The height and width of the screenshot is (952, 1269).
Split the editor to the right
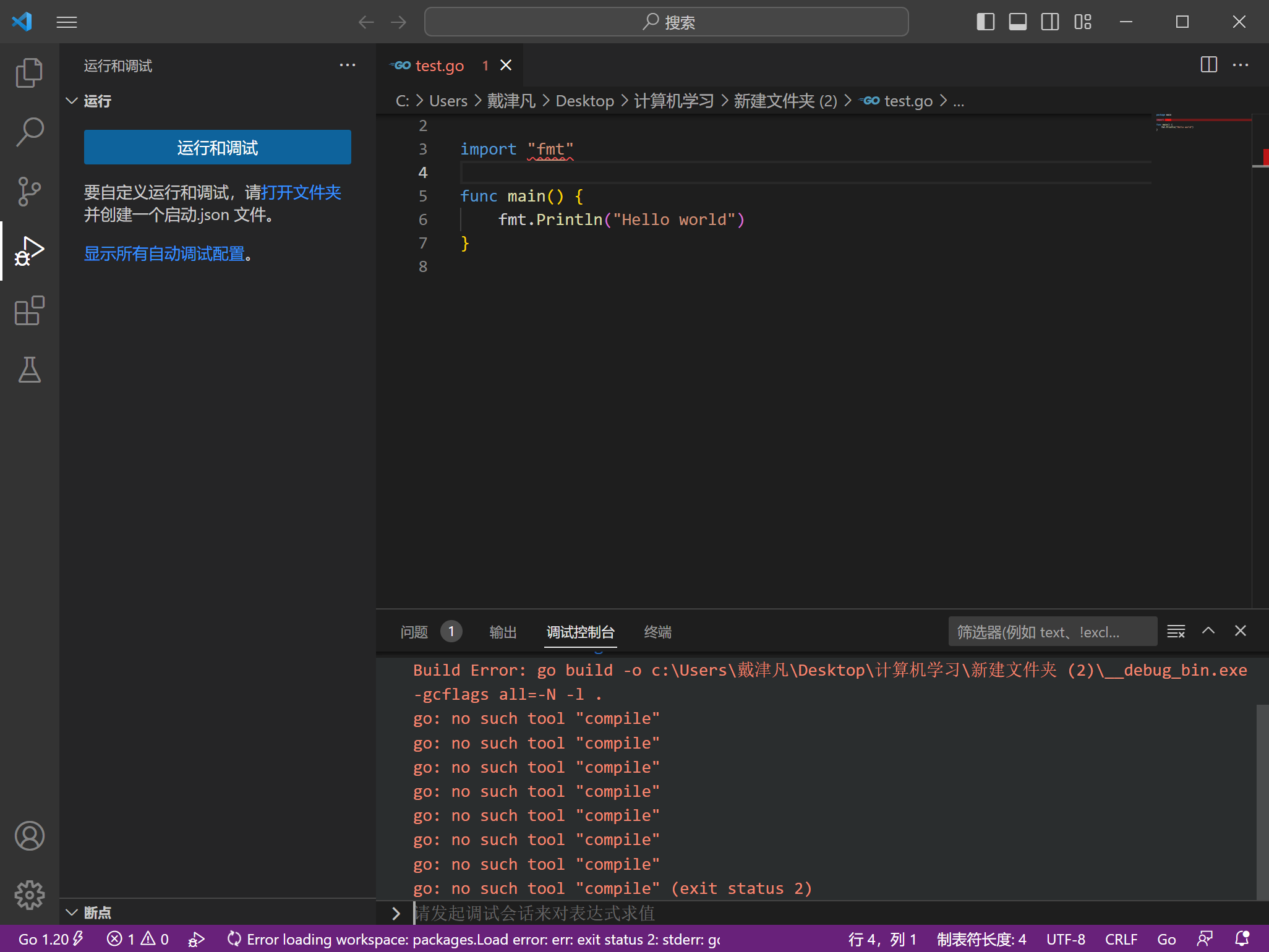[x=1208, y=65]
